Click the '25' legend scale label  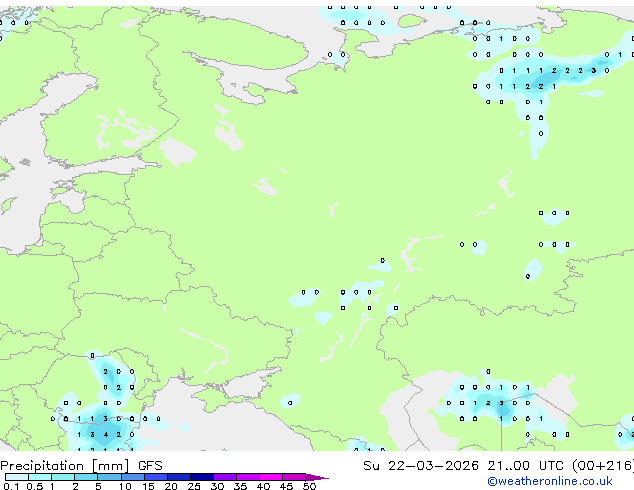(194, 486)
